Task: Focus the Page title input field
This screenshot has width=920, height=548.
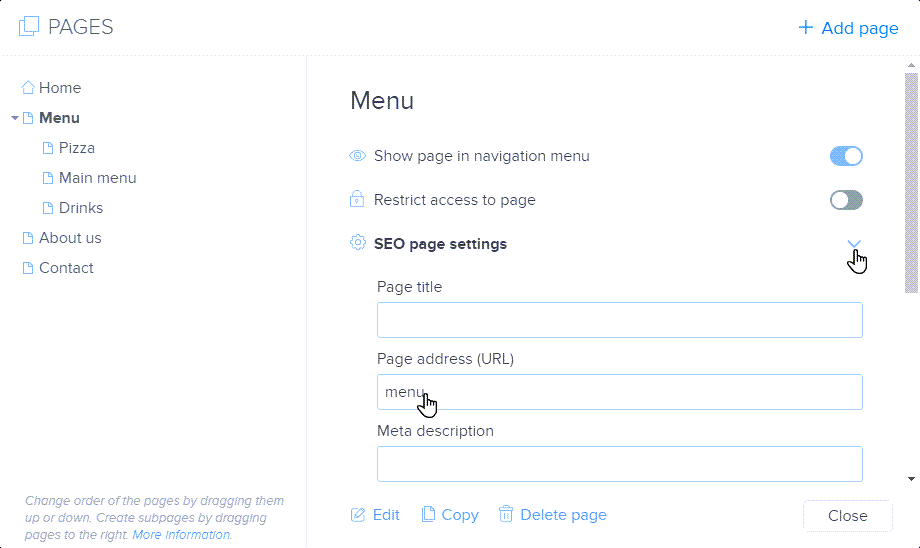Action: point(620,320)
